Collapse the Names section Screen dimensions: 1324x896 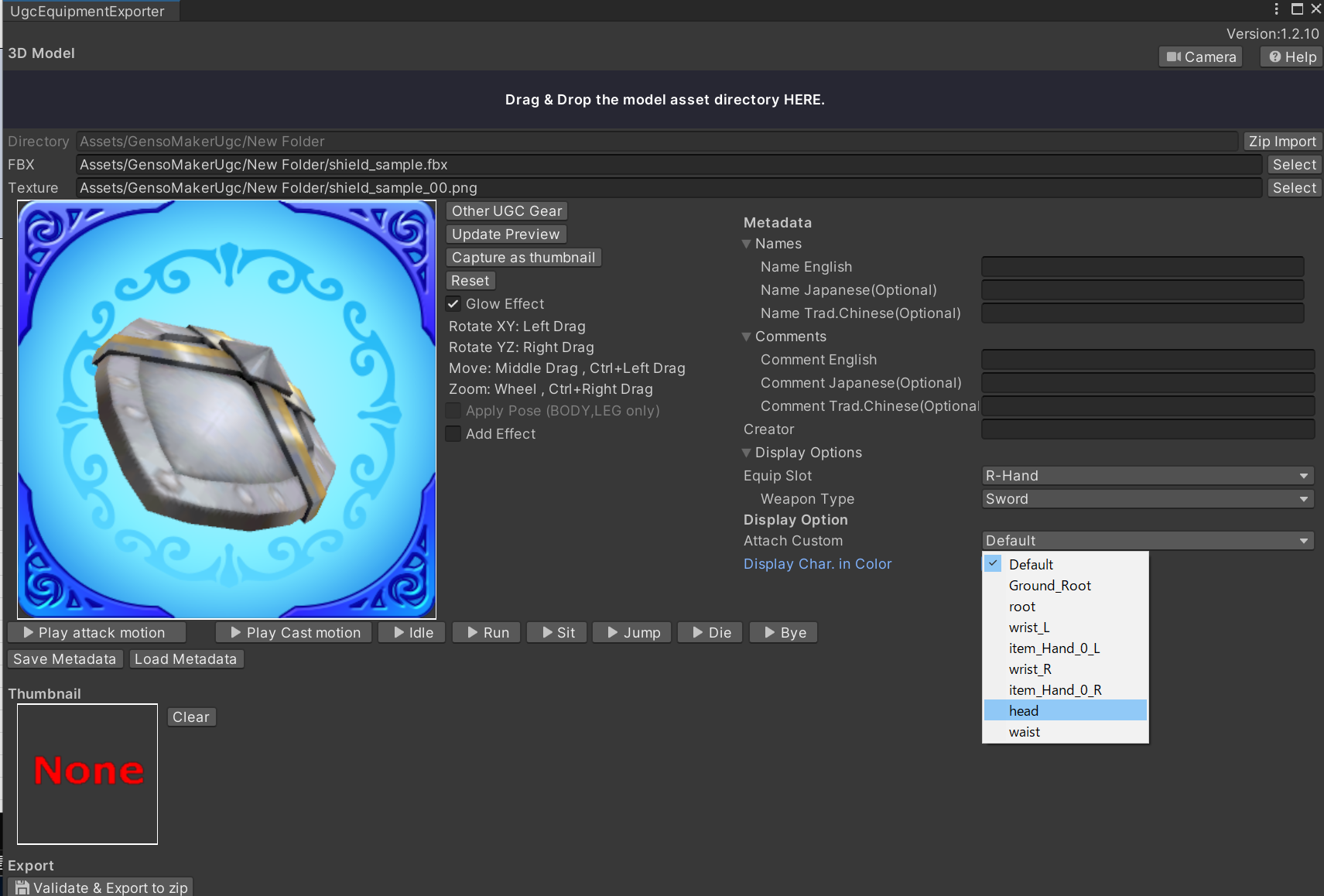(747, 244)
